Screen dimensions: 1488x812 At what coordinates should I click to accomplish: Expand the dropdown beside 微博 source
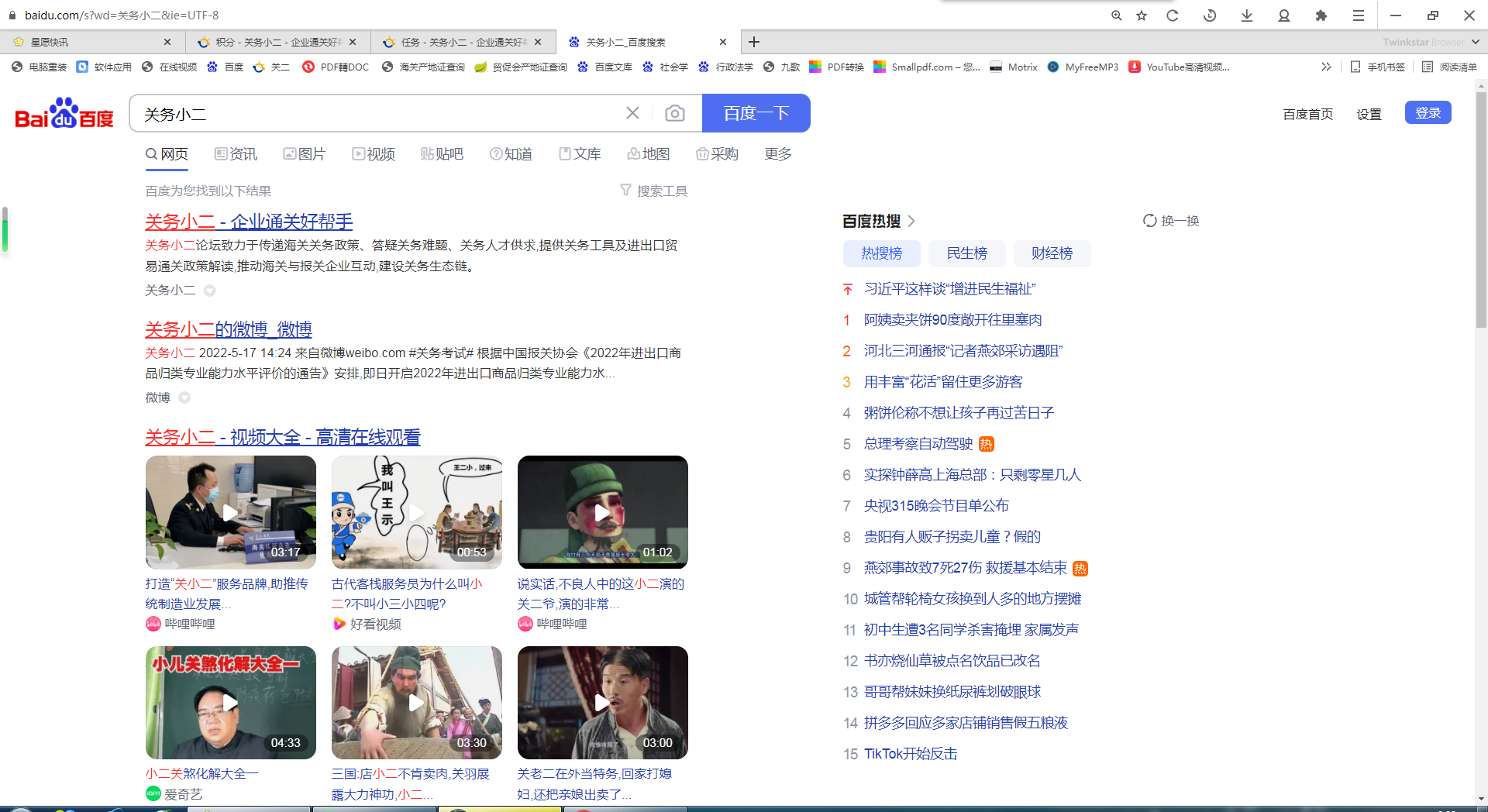(x=184, y=397)
